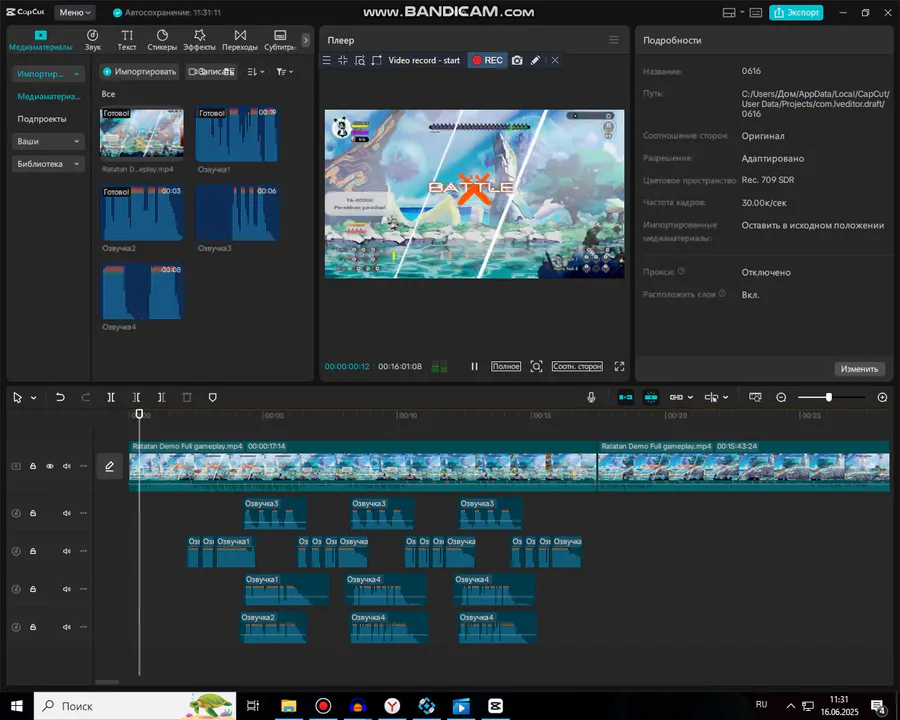Open the Переходы tab
This screenshot has width=900, height=720.
point(240,40)
